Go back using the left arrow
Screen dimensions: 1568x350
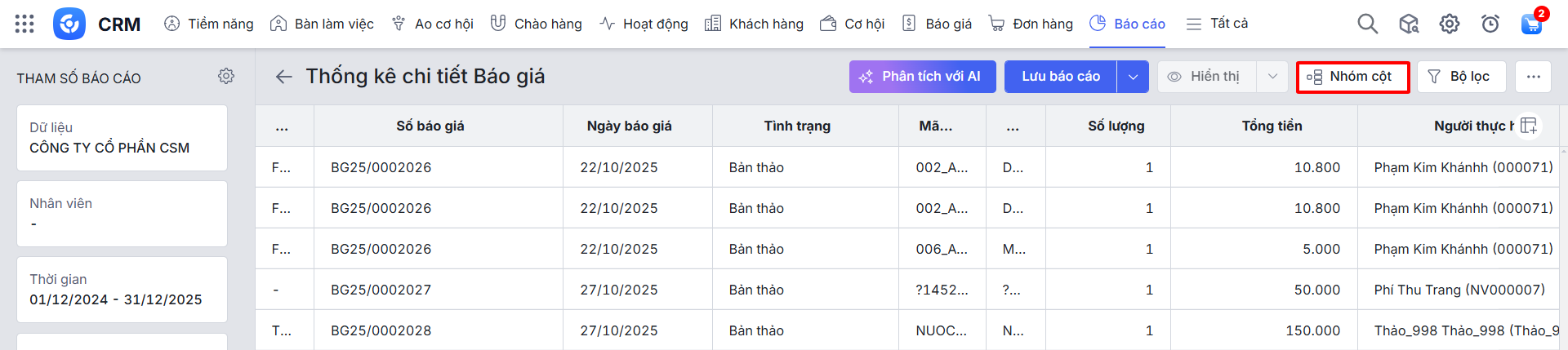coord(283,77)
